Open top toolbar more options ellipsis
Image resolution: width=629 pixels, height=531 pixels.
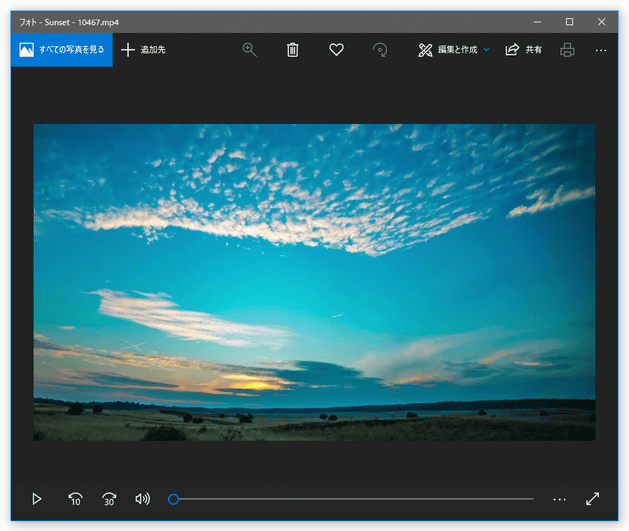click(x=601, y=50)
